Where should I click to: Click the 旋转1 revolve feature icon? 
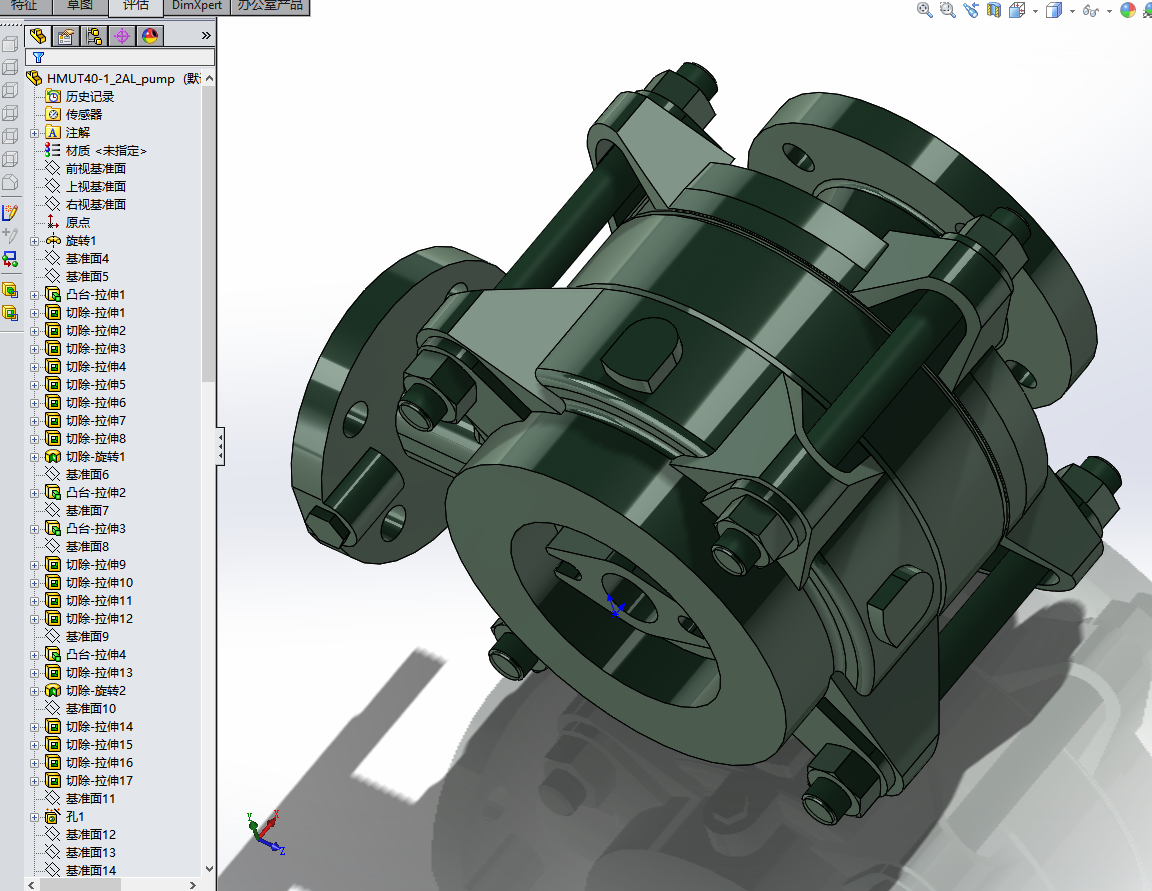click(x=53, y=240)
